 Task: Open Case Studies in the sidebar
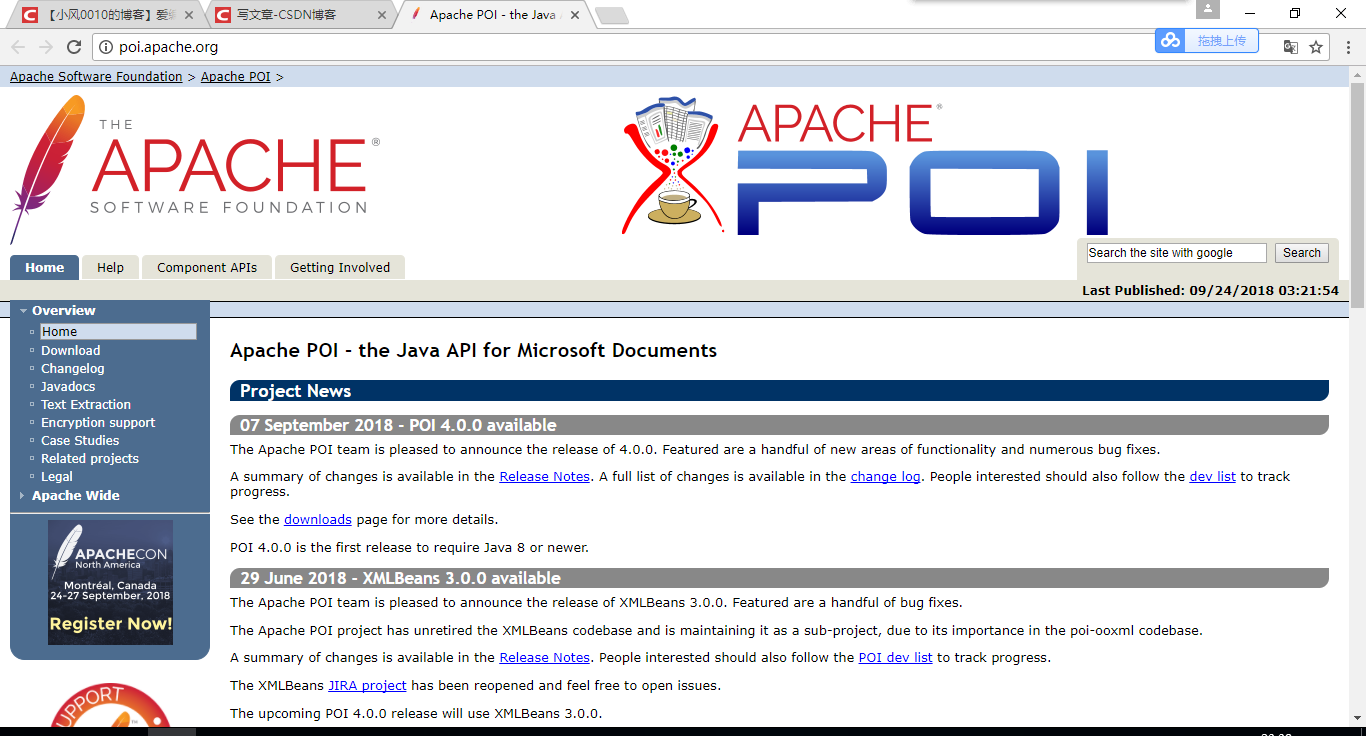[80, 440]
